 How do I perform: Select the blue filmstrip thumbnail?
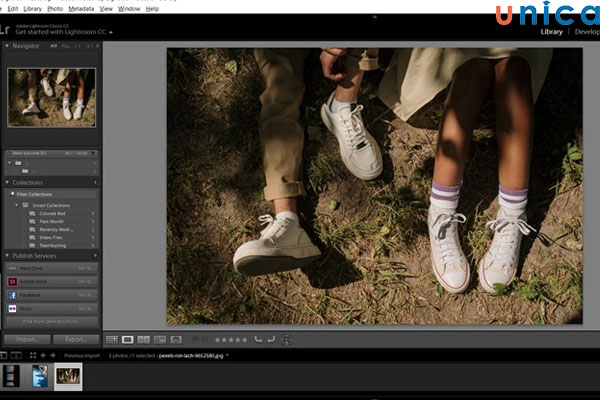click(x=40, y=376)
